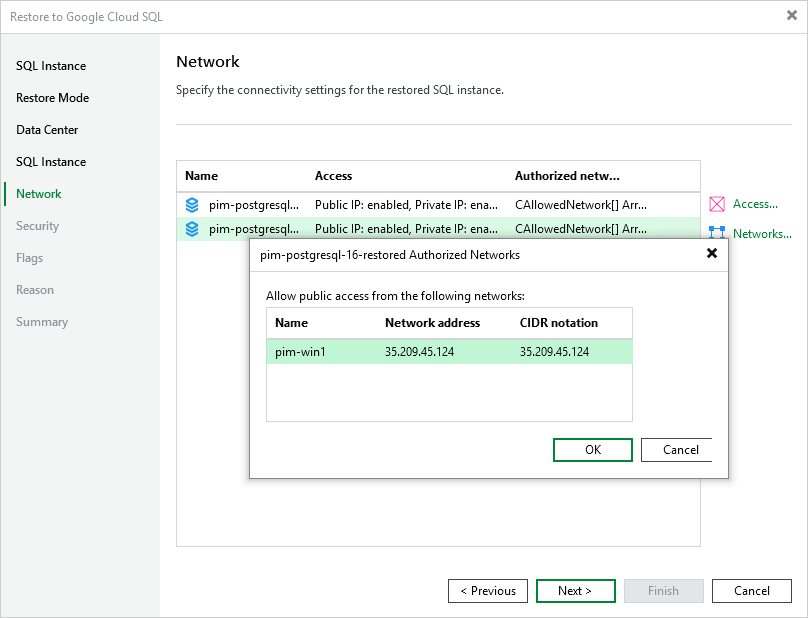The width and height of the screenshot is (808, 618).
Task: Click the first row's Public IP access text
Action: tap(406, 205)
